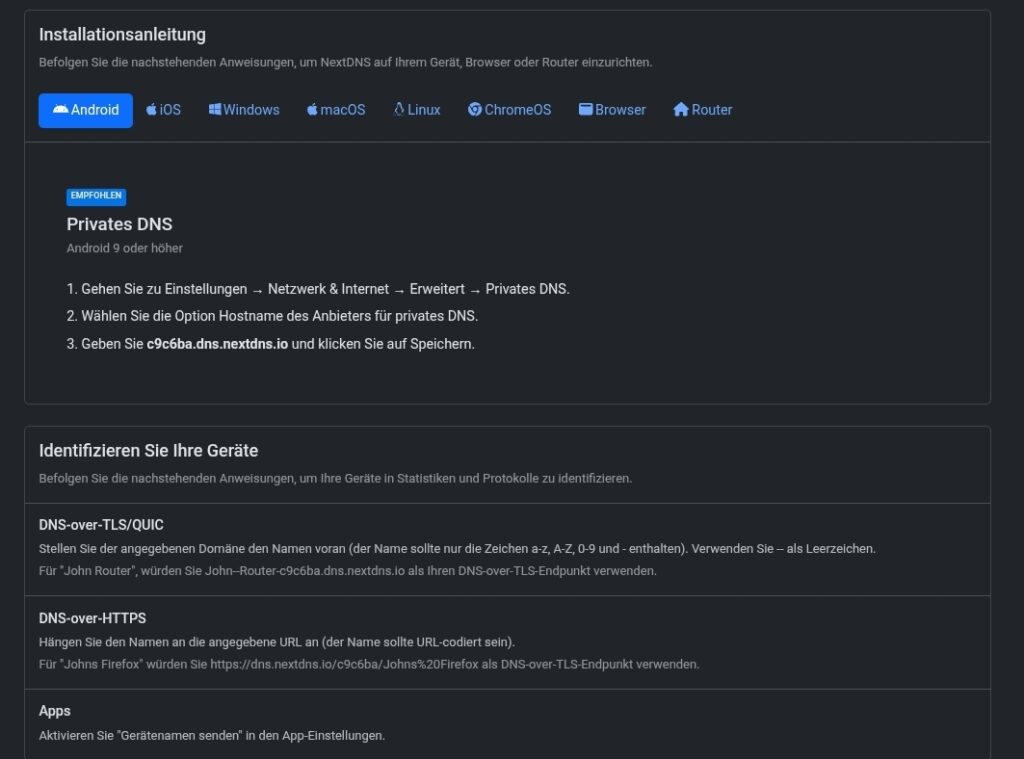Viewport: 1024px width, 759px height.
Task: Click the John Router example line
Action: pos(347,571)
